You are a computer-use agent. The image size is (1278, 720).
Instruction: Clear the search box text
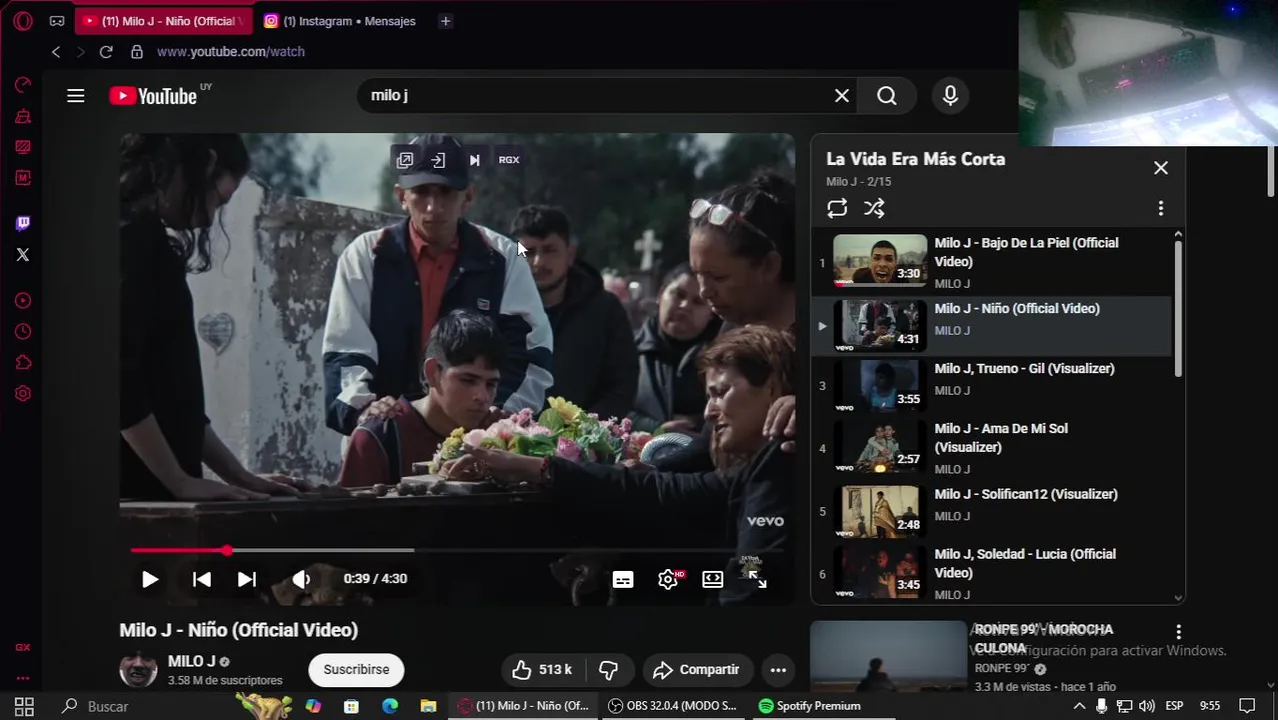click(842, 96)
